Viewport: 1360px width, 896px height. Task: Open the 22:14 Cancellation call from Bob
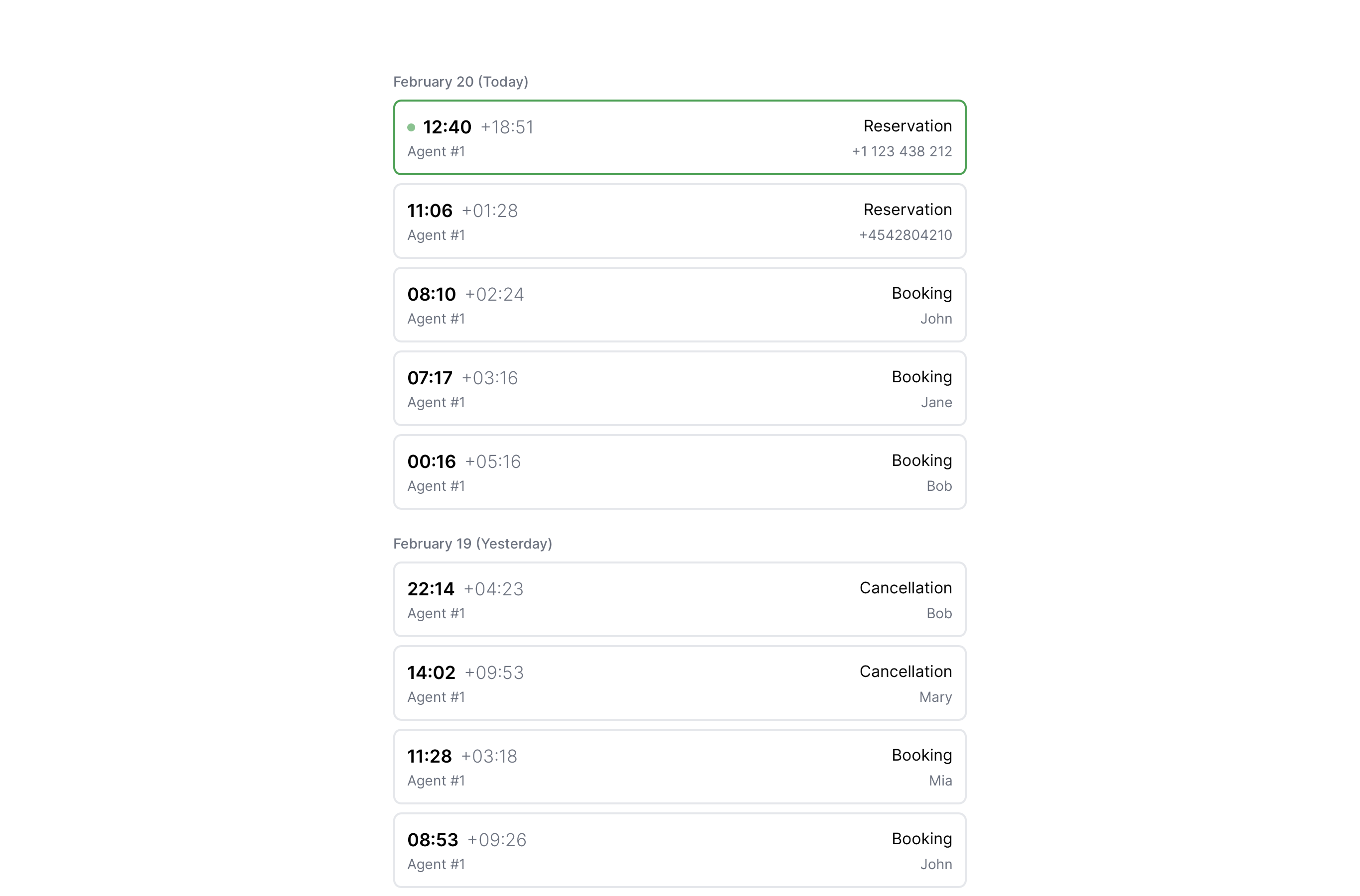tap(679, 599)
